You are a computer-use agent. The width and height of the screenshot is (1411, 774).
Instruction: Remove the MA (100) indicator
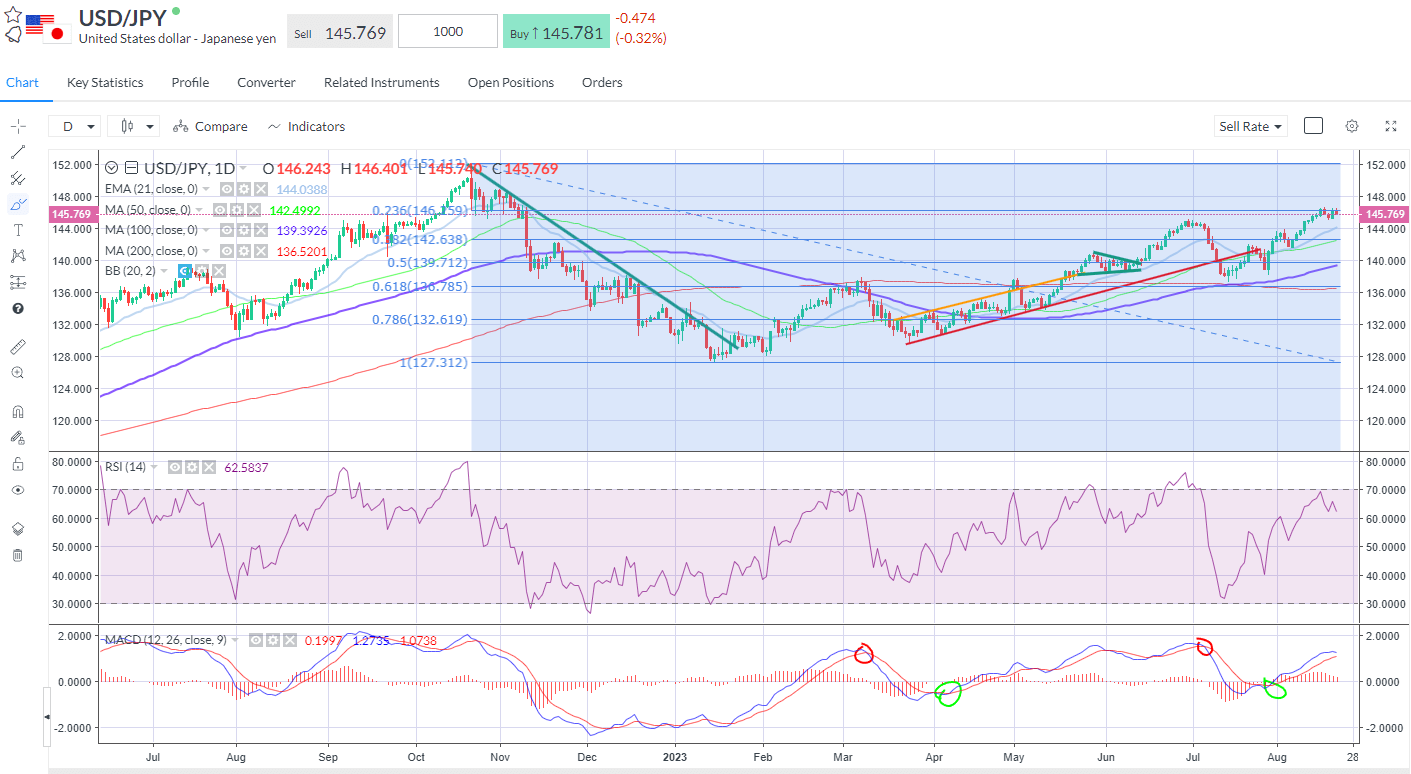pyautogui.click(x=261, y=230)
